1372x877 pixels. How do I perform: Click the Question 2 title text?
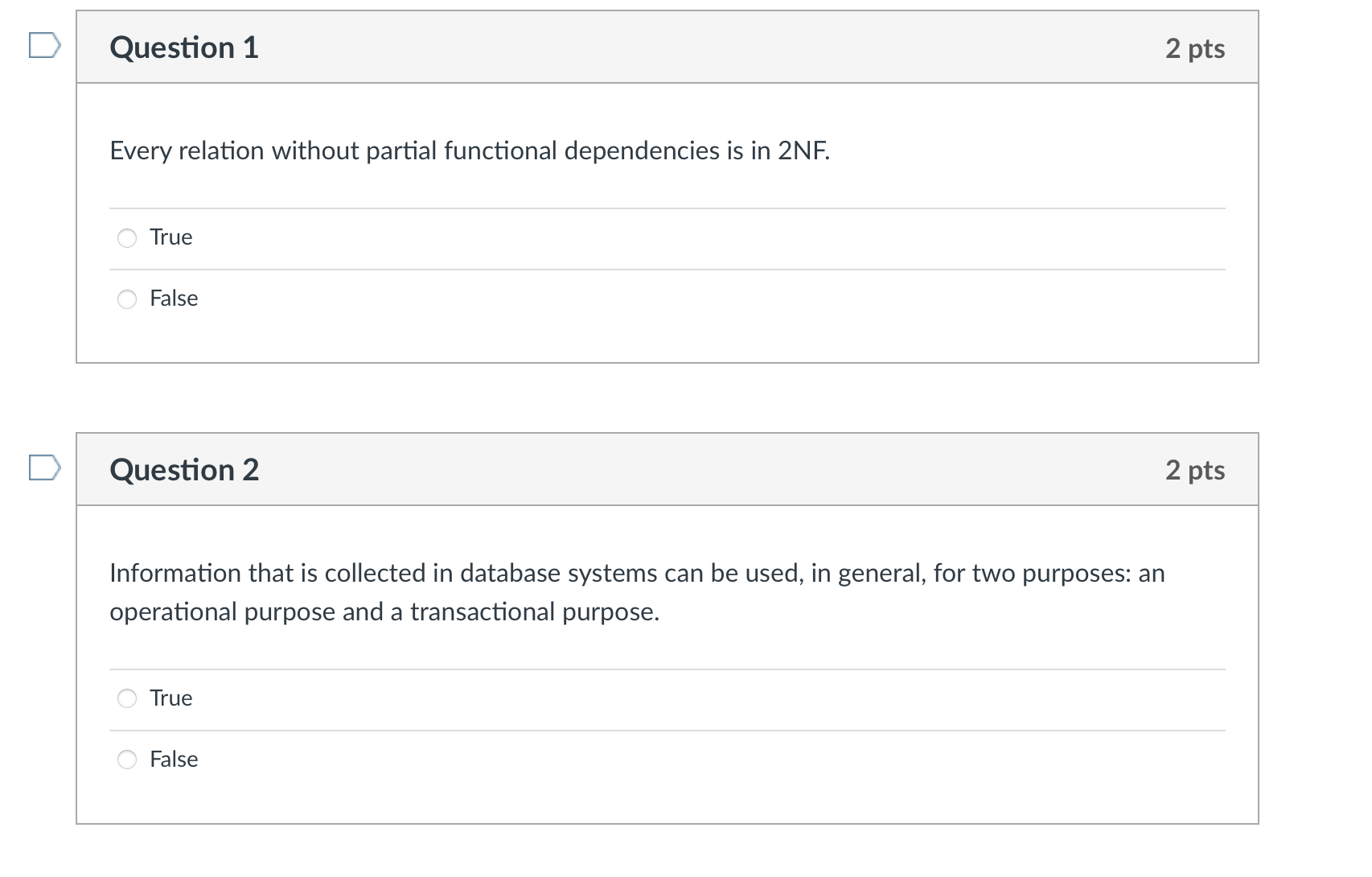(184, 469)
